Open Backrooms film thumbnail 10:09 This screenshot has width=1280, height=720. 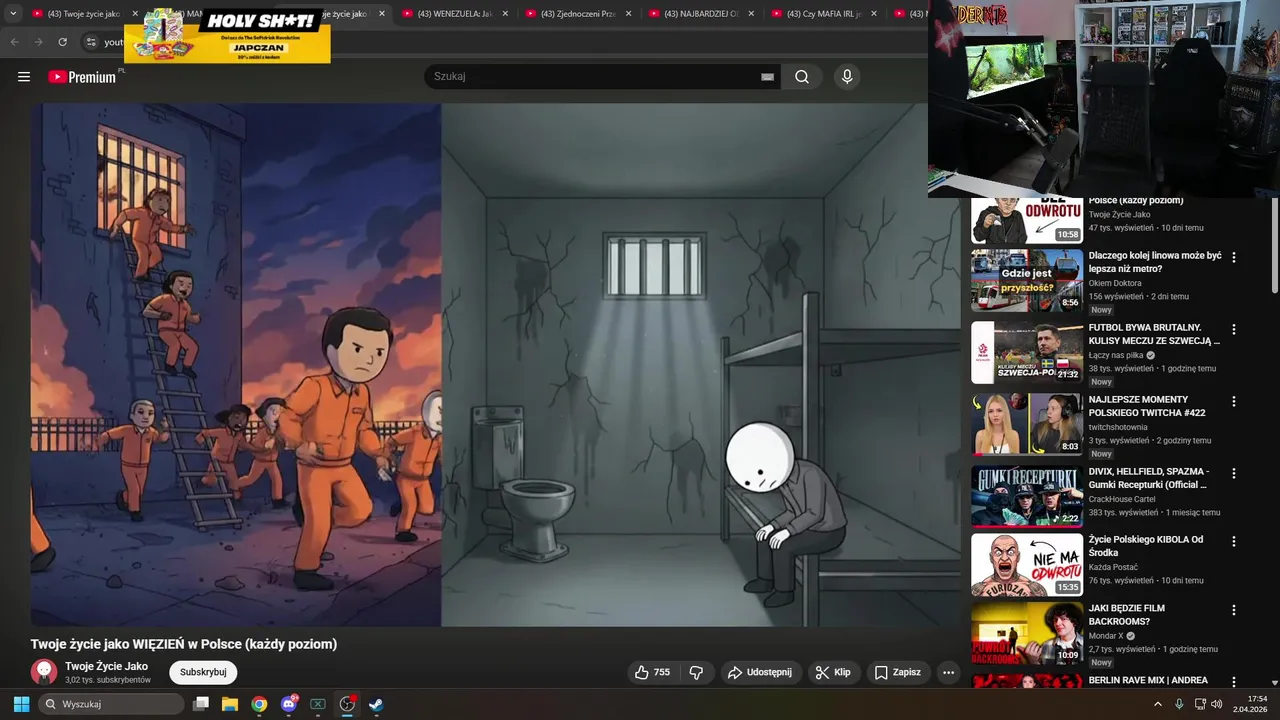click(x=1027, y=633)
